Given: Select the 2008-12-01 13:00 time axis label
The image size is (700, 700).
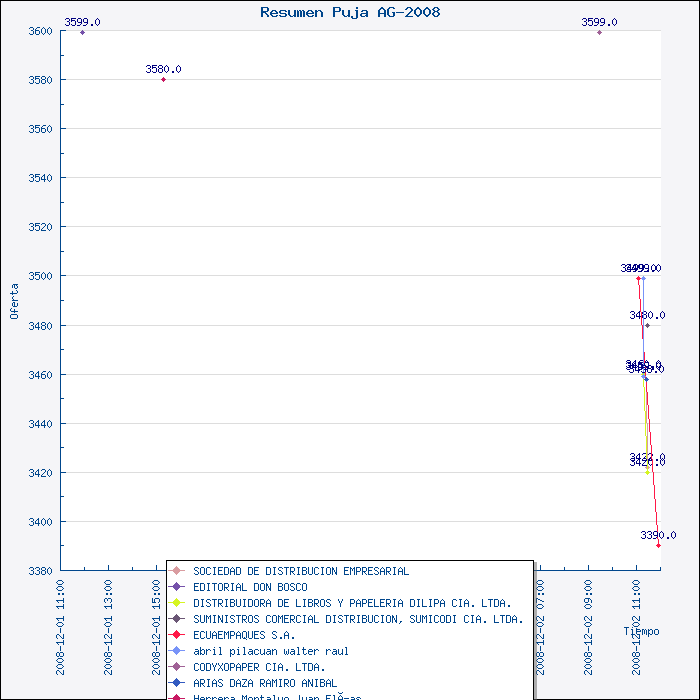Looking at the screenshot, I should click(109, 626).
